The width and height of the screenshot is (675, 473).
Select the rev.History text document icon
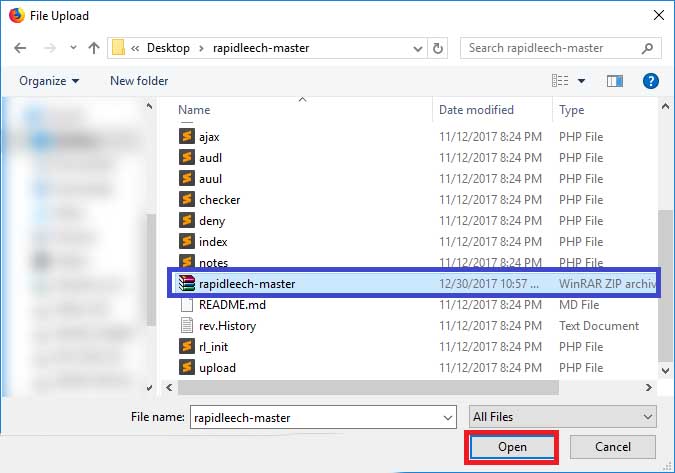(187, 325)
